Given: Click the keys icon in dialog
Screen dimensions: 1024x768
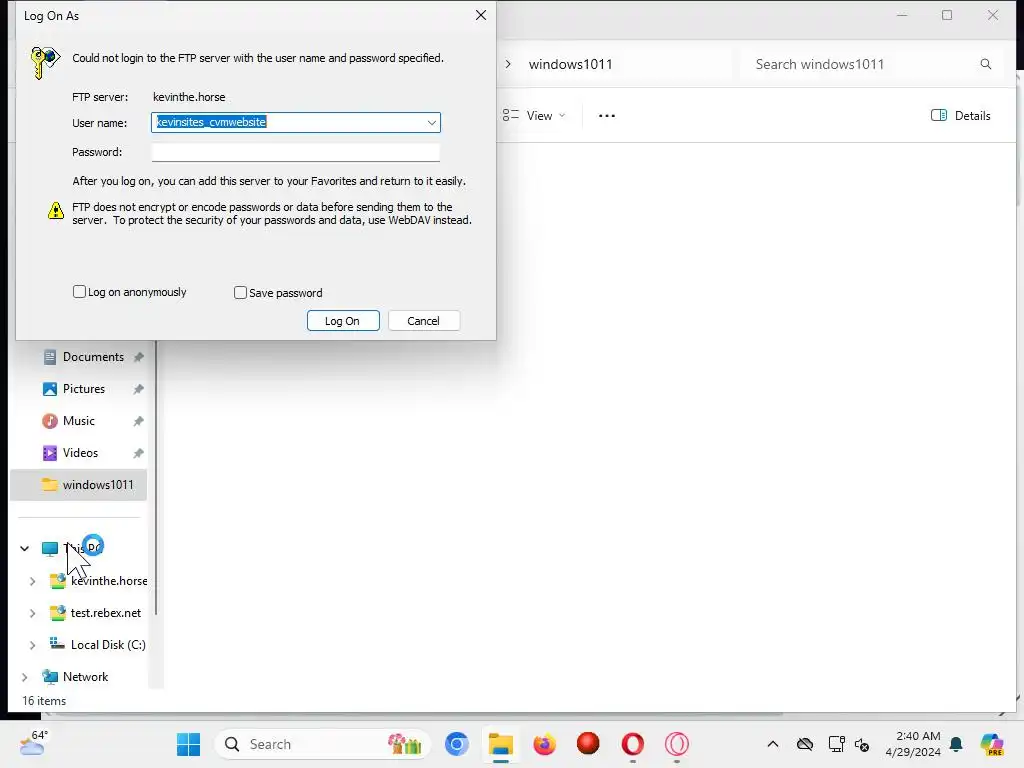Looking at the screenshot, I should coord(45,63).
